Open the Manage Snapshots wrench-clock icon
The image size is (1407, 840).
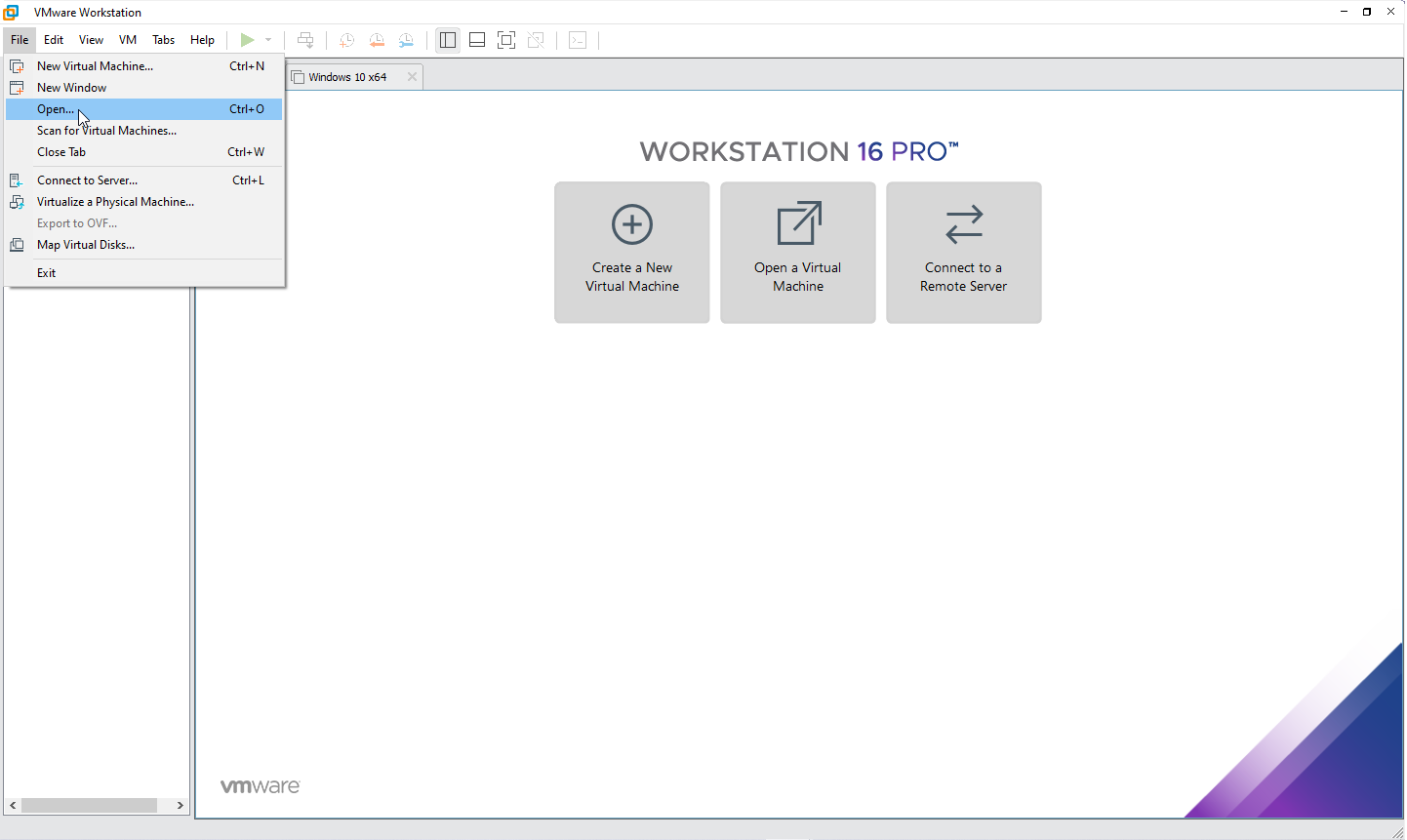click(406, 40)
